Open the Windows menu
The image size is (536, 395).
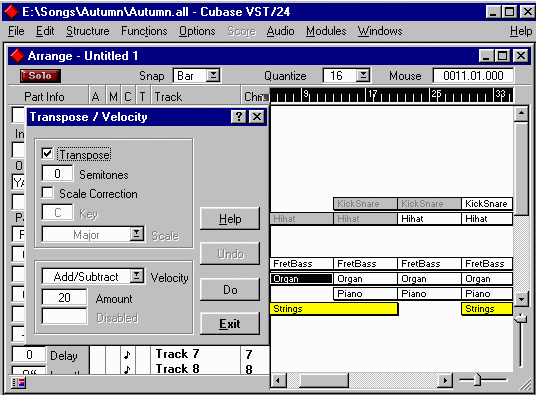click(380, 31)
